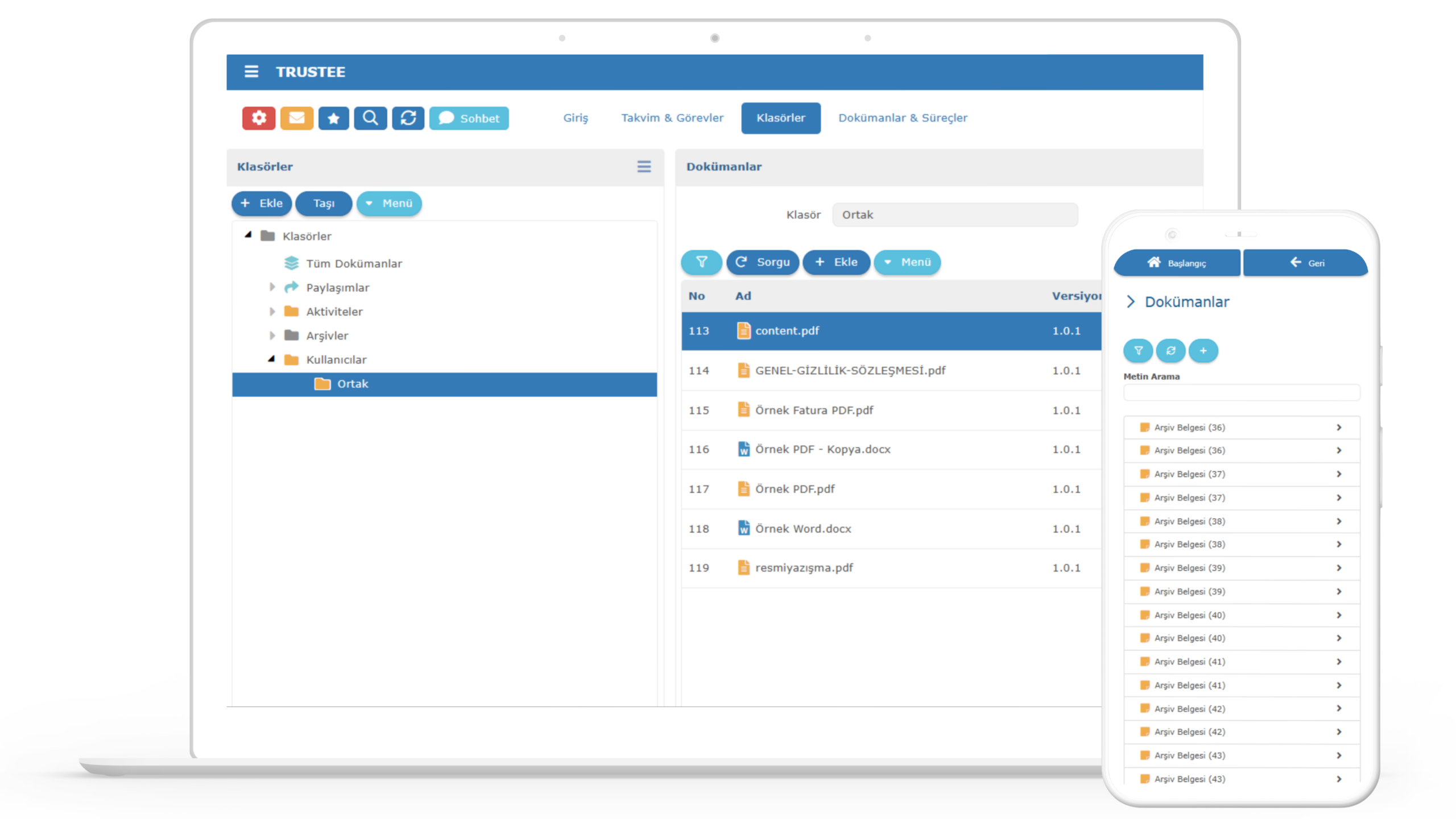Tap the mobile filter funnel icon
Viewport: 1456px width, 819px height.
click(1138, 351)
